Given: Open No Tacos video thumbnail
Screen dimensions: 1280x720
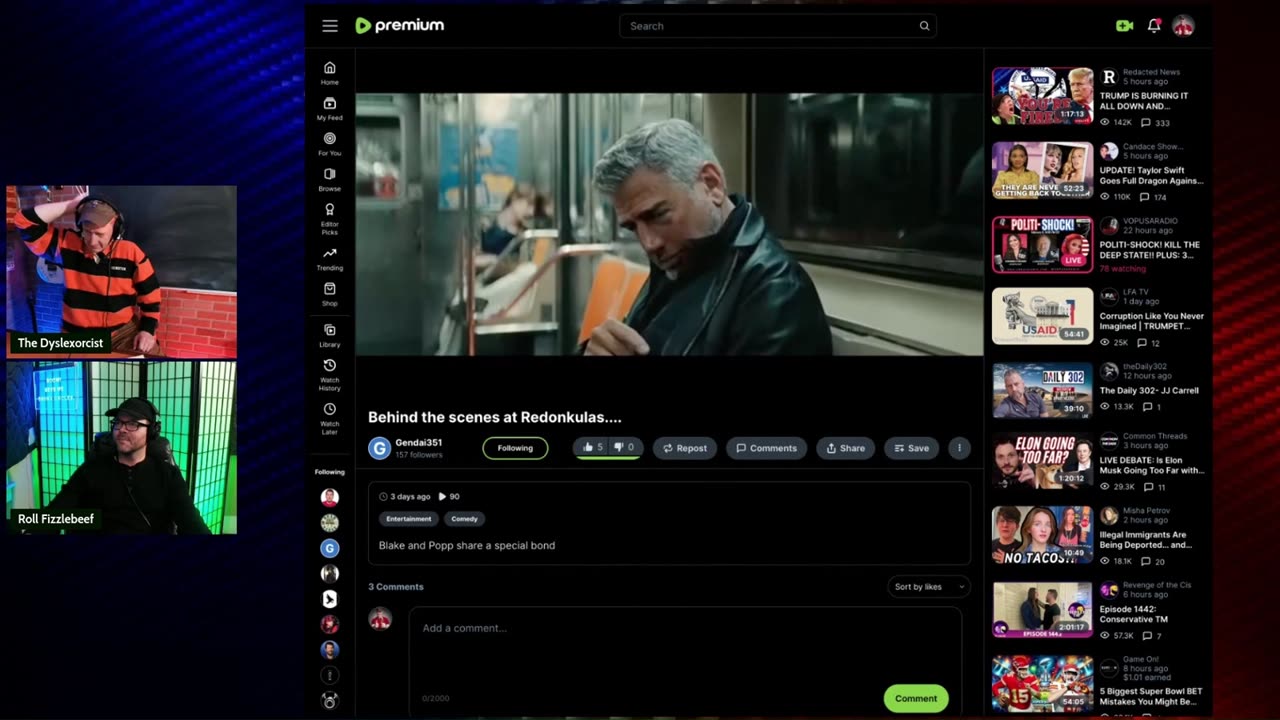Looking at the screenshot, I should tap(1042, 535).
